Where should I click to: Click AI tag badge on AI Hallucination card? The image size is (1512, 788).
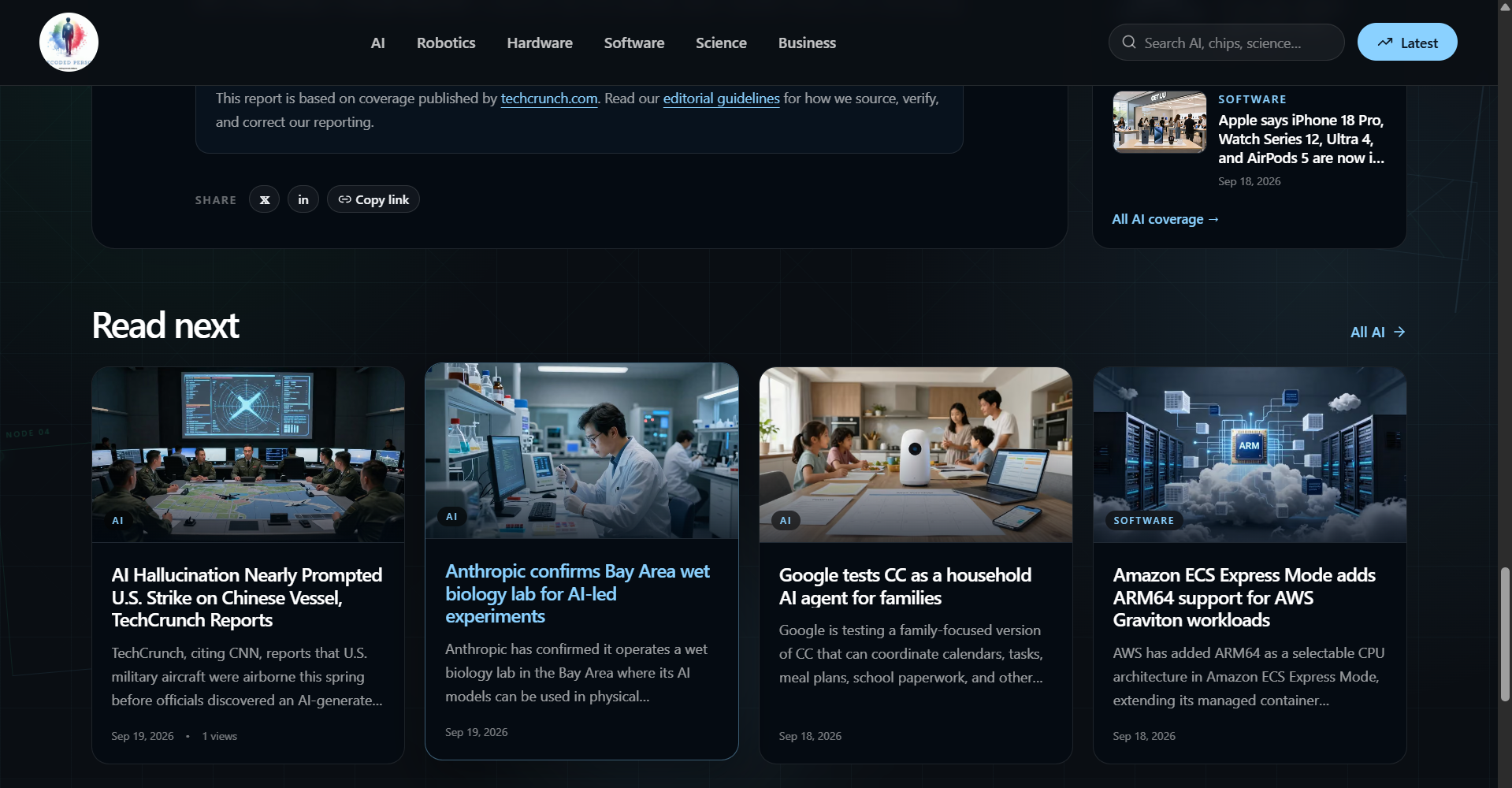(x=117, y=521)
